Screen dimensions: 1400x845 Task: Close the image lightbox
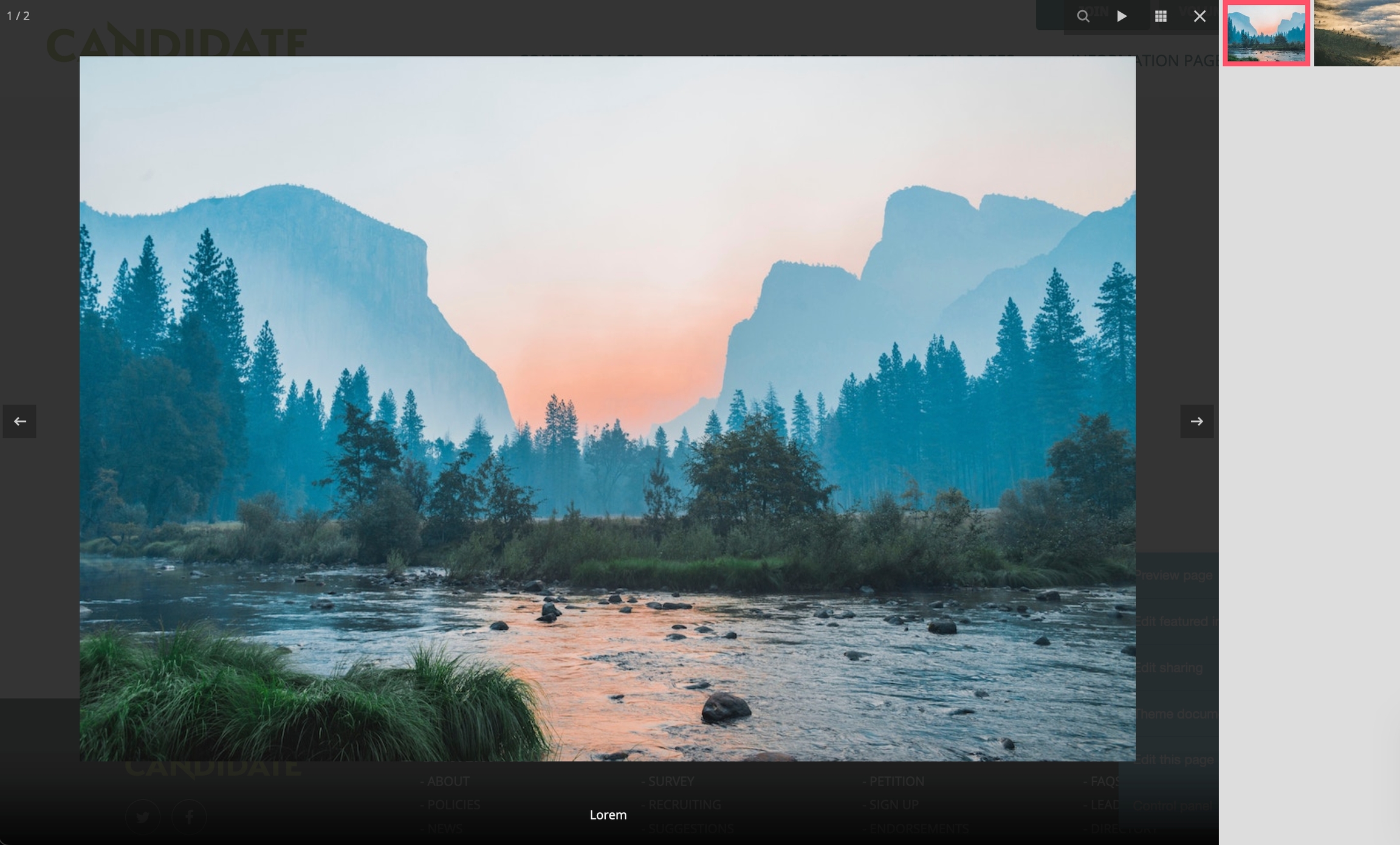(x=1200, y=16)
